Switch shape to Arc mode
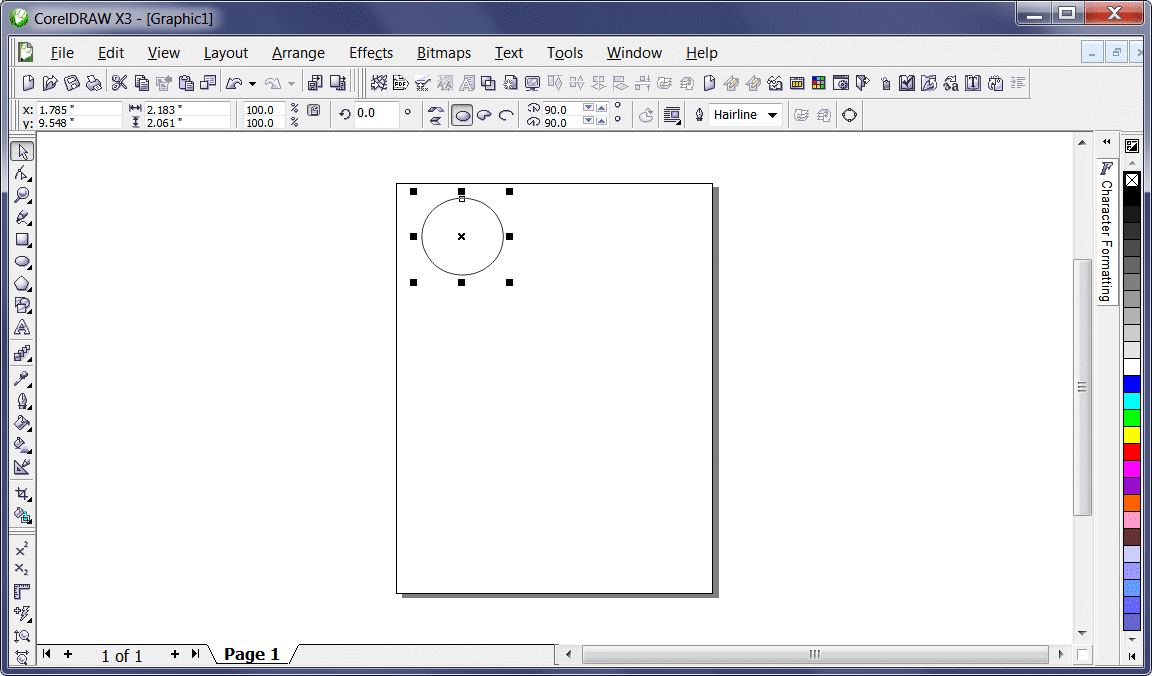This screenshot has width=1152, height=676. pos(506,115)
